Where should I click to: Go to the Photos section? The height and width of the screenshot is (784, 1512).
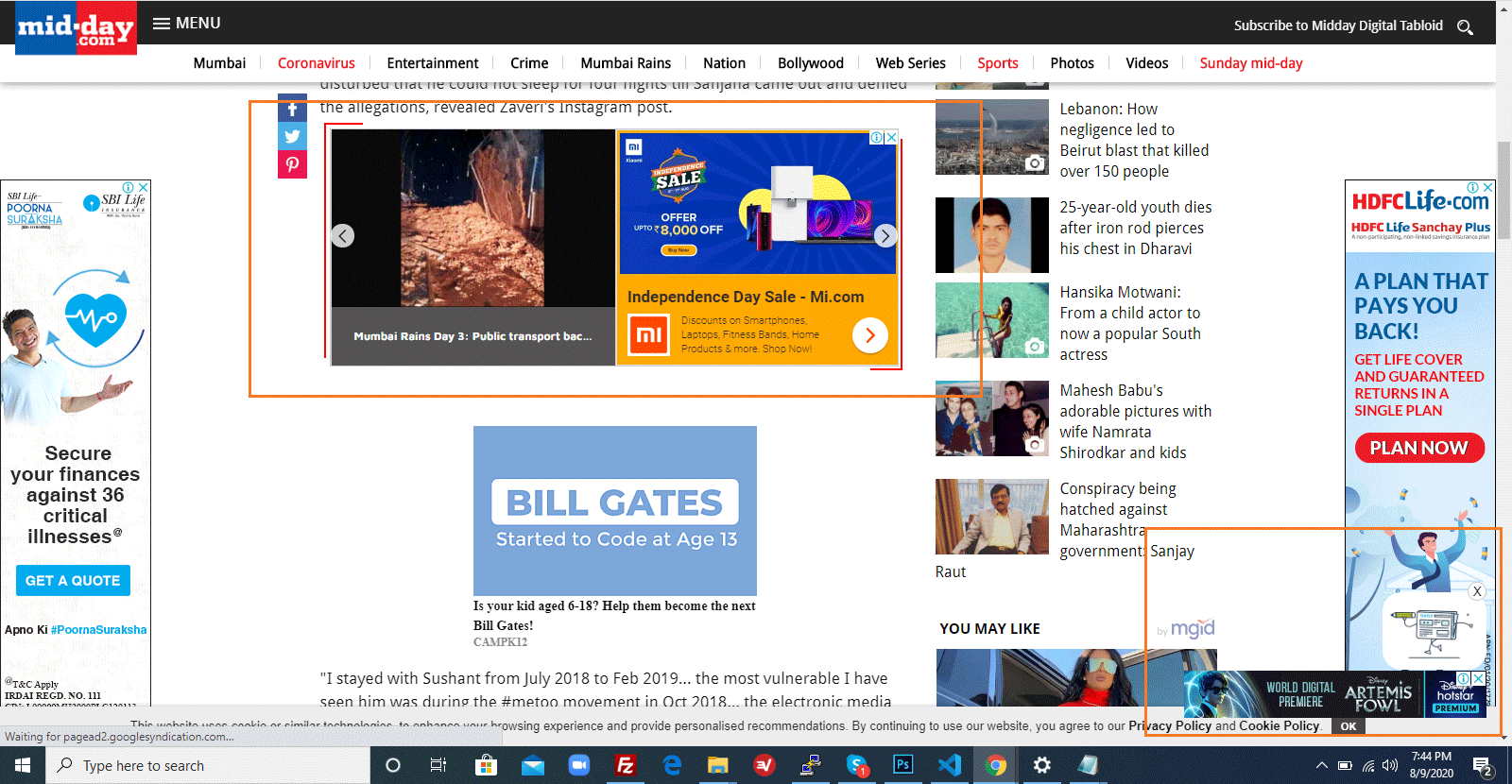tap(1072, 63)
